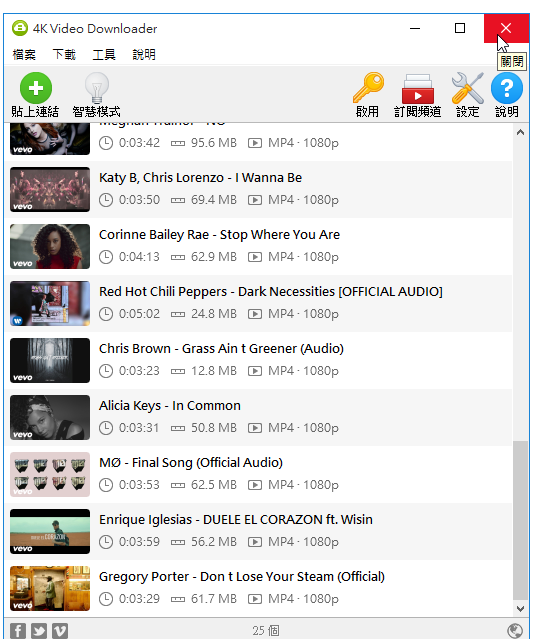Click title 'Red Hot Chili Peppers - Dark Necessities'

click(215, 292)
